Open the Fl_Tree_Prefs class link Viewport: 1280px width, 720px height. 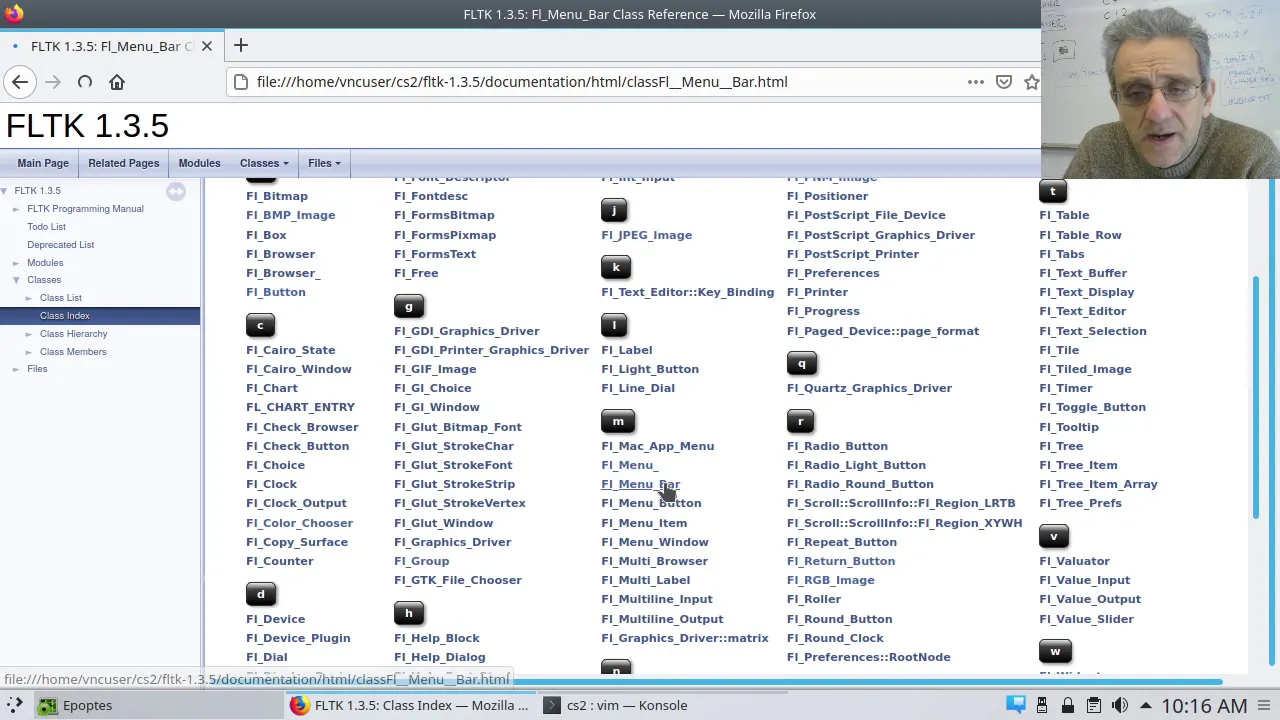(1080, 503)
